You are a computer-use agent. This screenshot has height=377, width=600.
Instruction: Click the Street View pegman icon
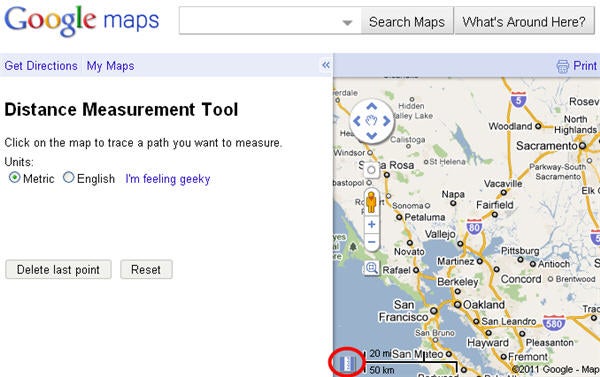point(371,202)
